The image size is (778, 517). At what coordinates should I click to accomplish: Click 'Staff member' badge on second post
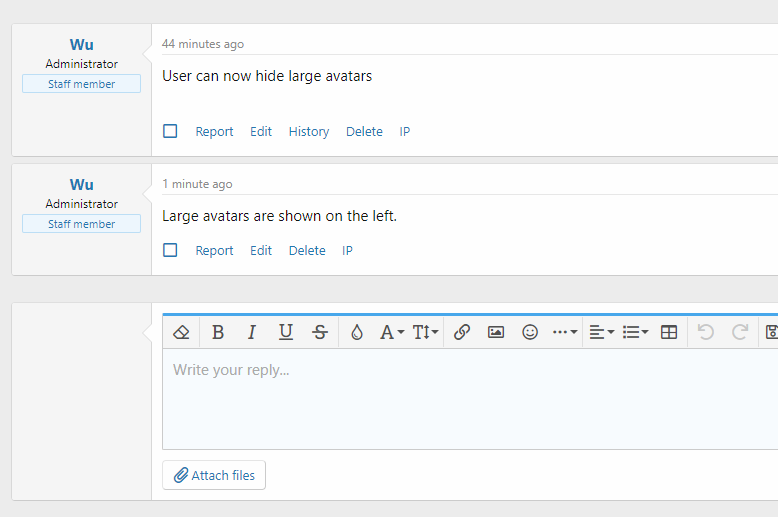coord(81,224)
